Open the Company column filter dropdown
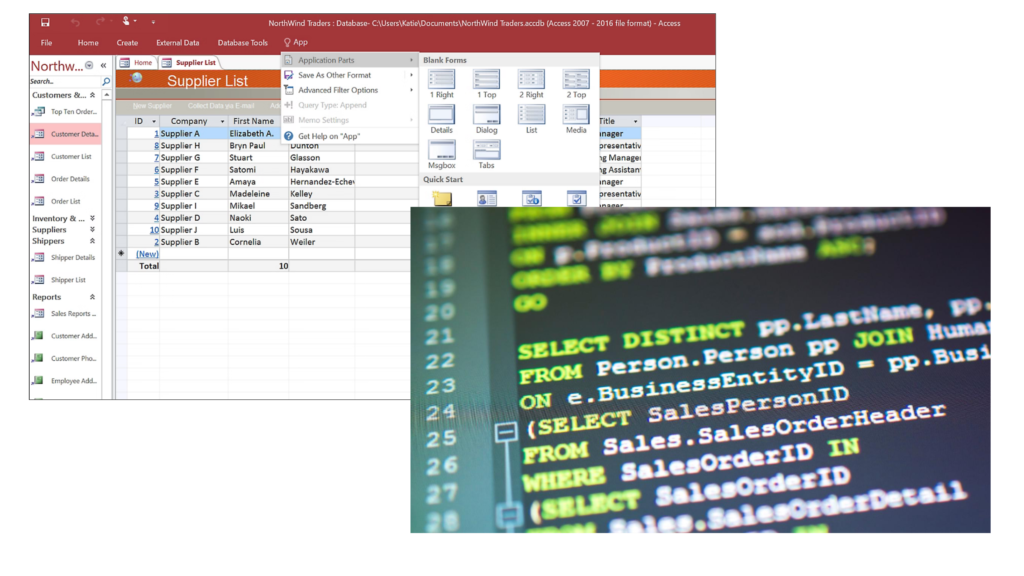Screen dimensions: 1024x576 (222, 121)
